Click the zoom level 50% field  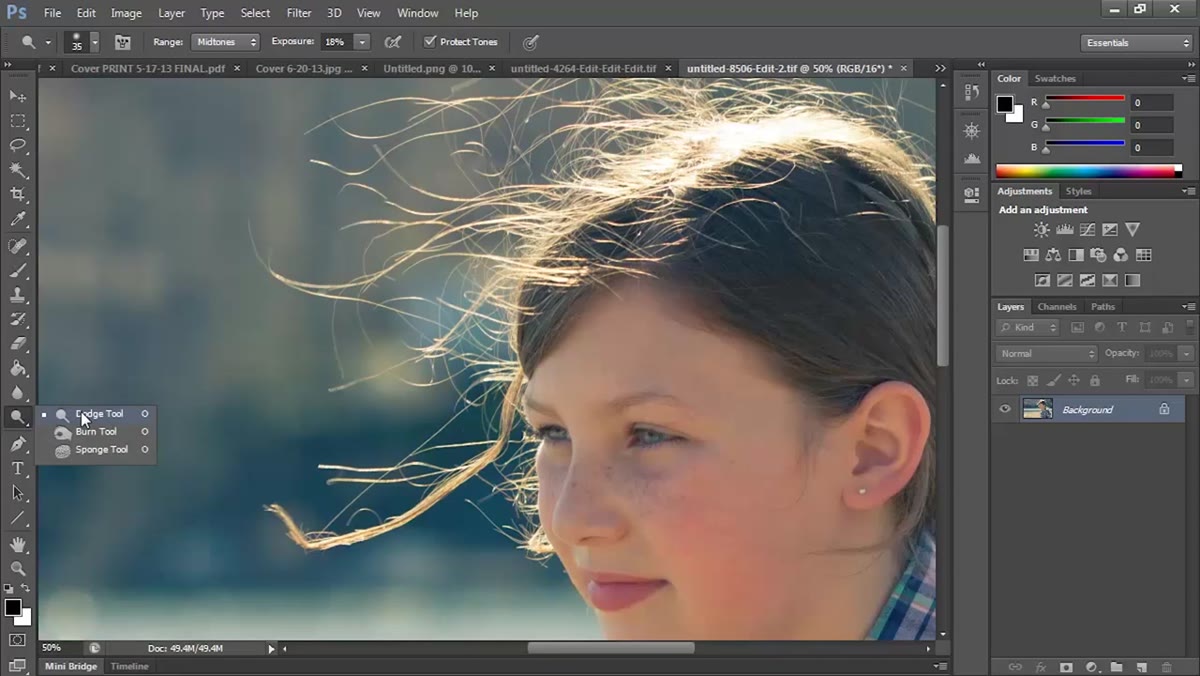[51, 648]
